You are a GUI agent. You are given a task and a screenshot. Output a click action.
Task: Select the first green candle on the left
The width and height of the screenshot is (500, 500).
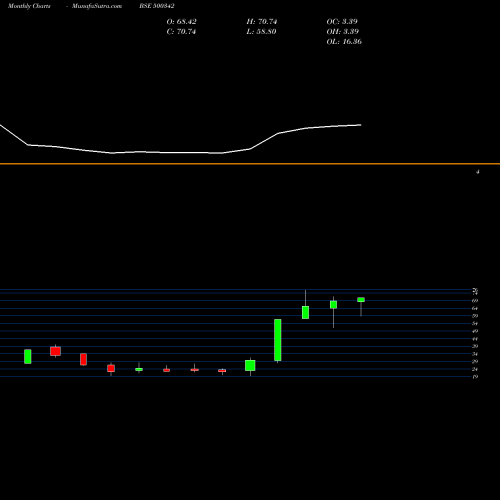point(28,356)
